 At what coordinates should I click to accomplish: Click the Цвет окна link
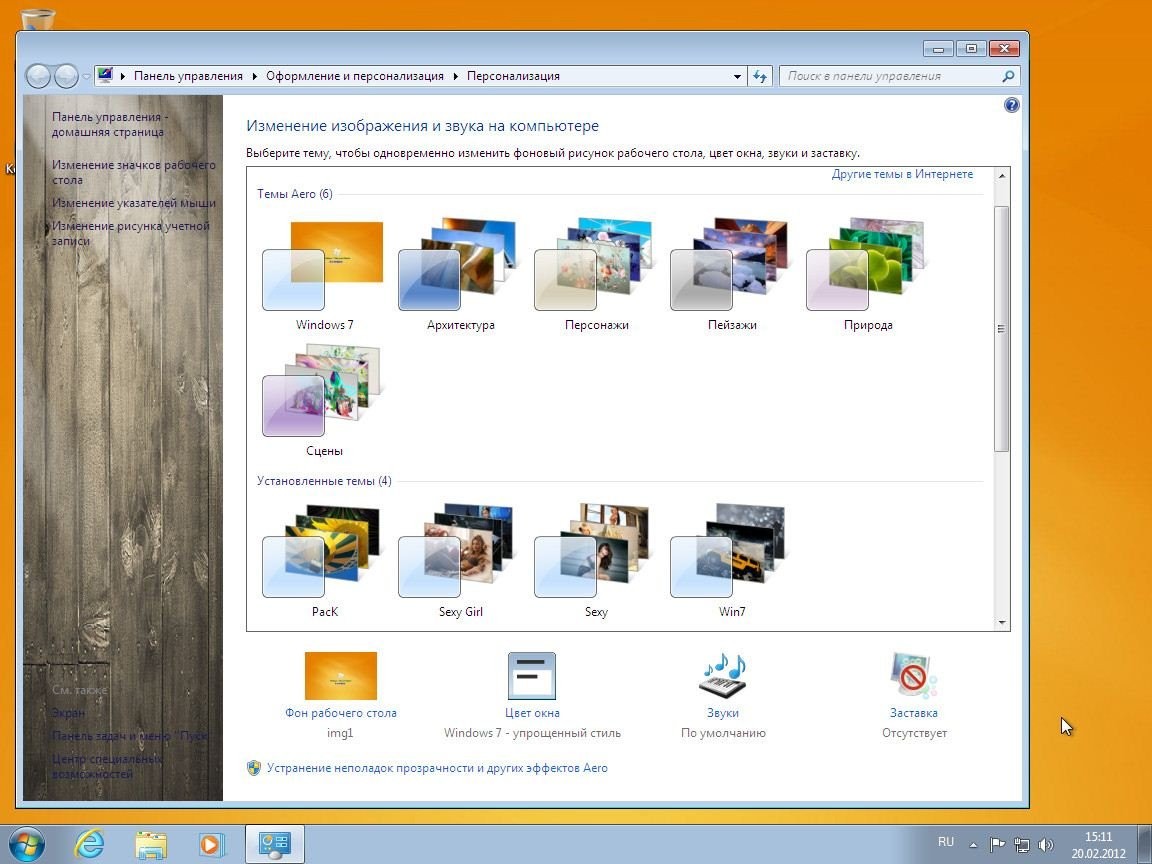[532, 713]
